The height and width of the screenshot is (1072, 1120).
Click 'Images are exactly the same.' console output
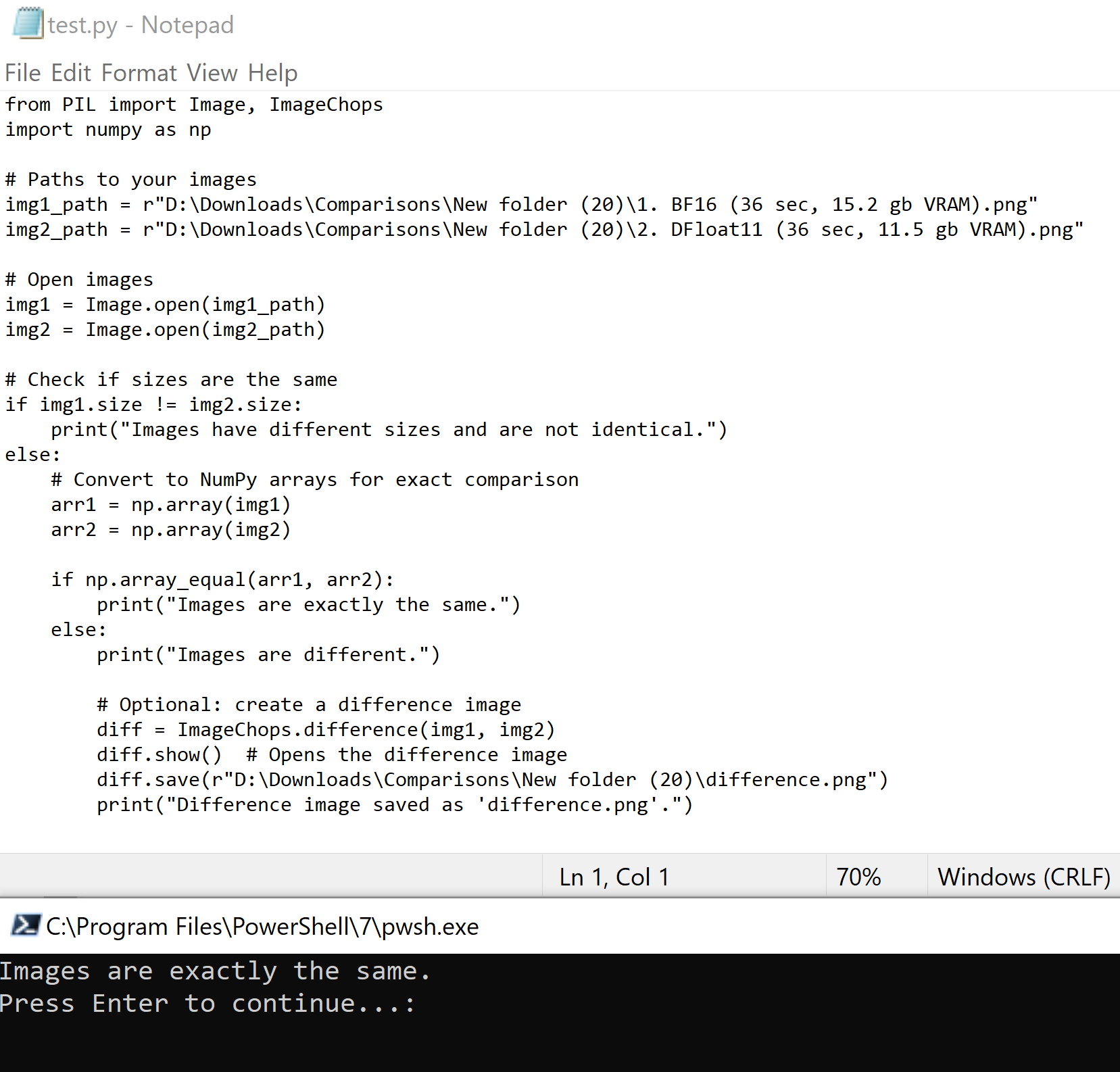[x=215, y=971]
